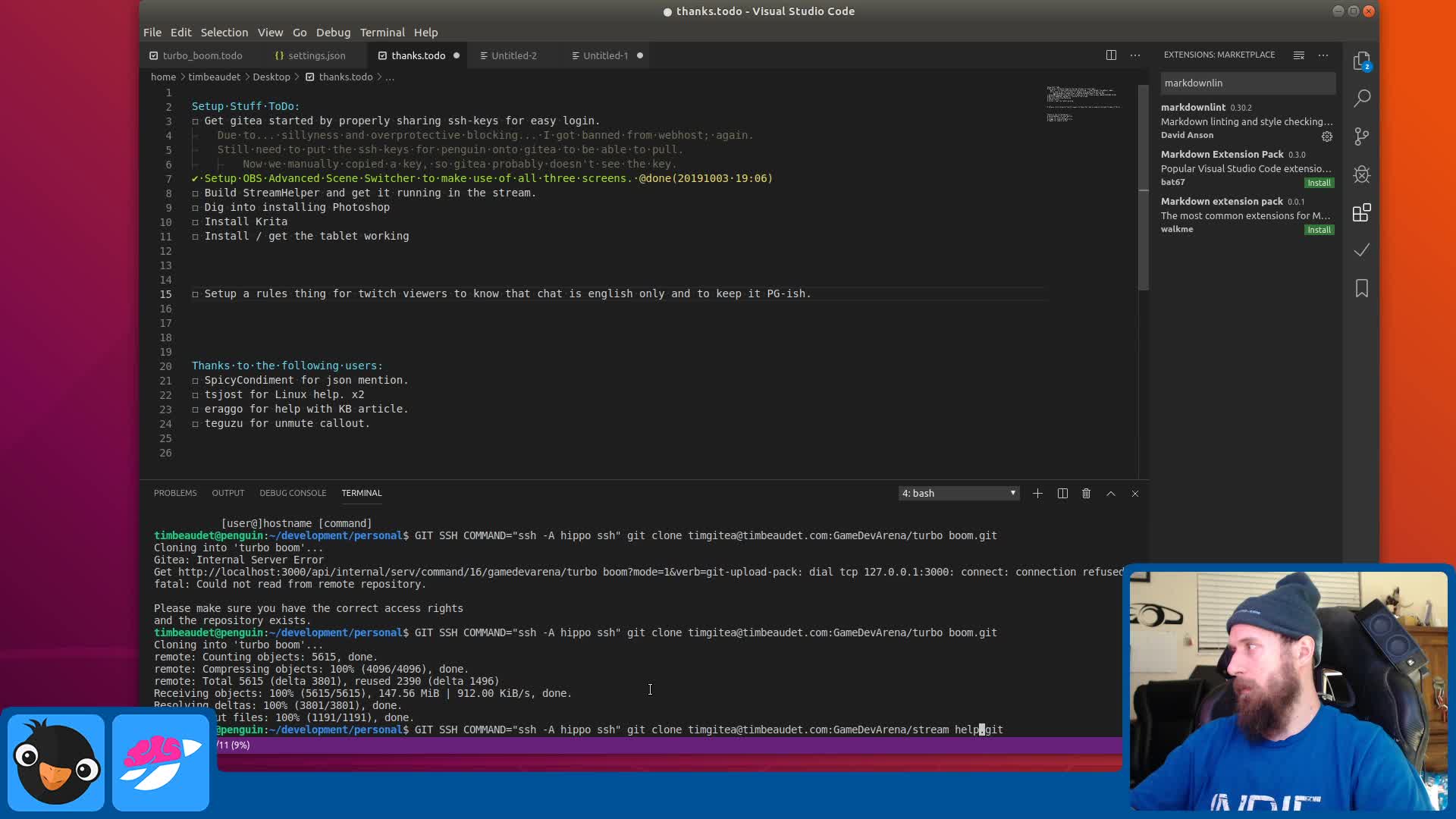Close thanks.todo unsaved dot
This screenshot has width=1456, height=819.
(x=457, y=55)
